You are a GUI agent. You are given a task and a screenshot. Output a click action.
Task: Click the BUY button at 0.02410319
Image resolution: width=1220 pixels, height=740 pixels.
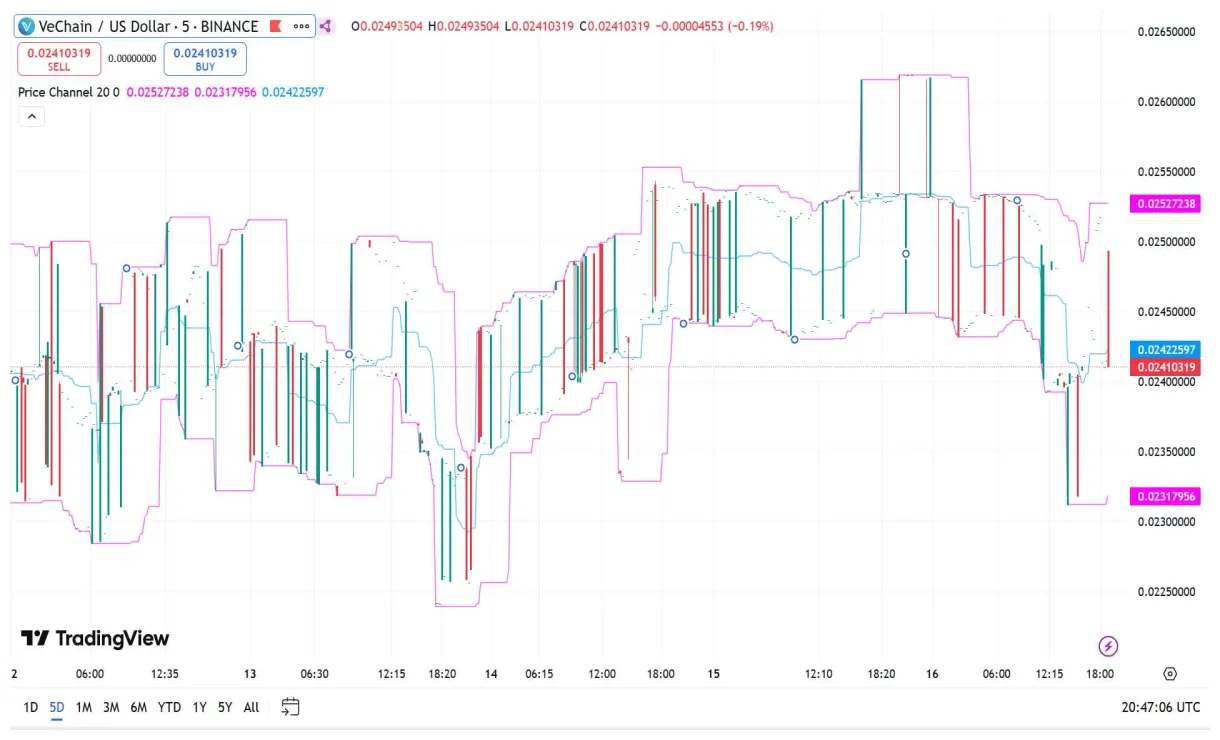tap(204, 58)
